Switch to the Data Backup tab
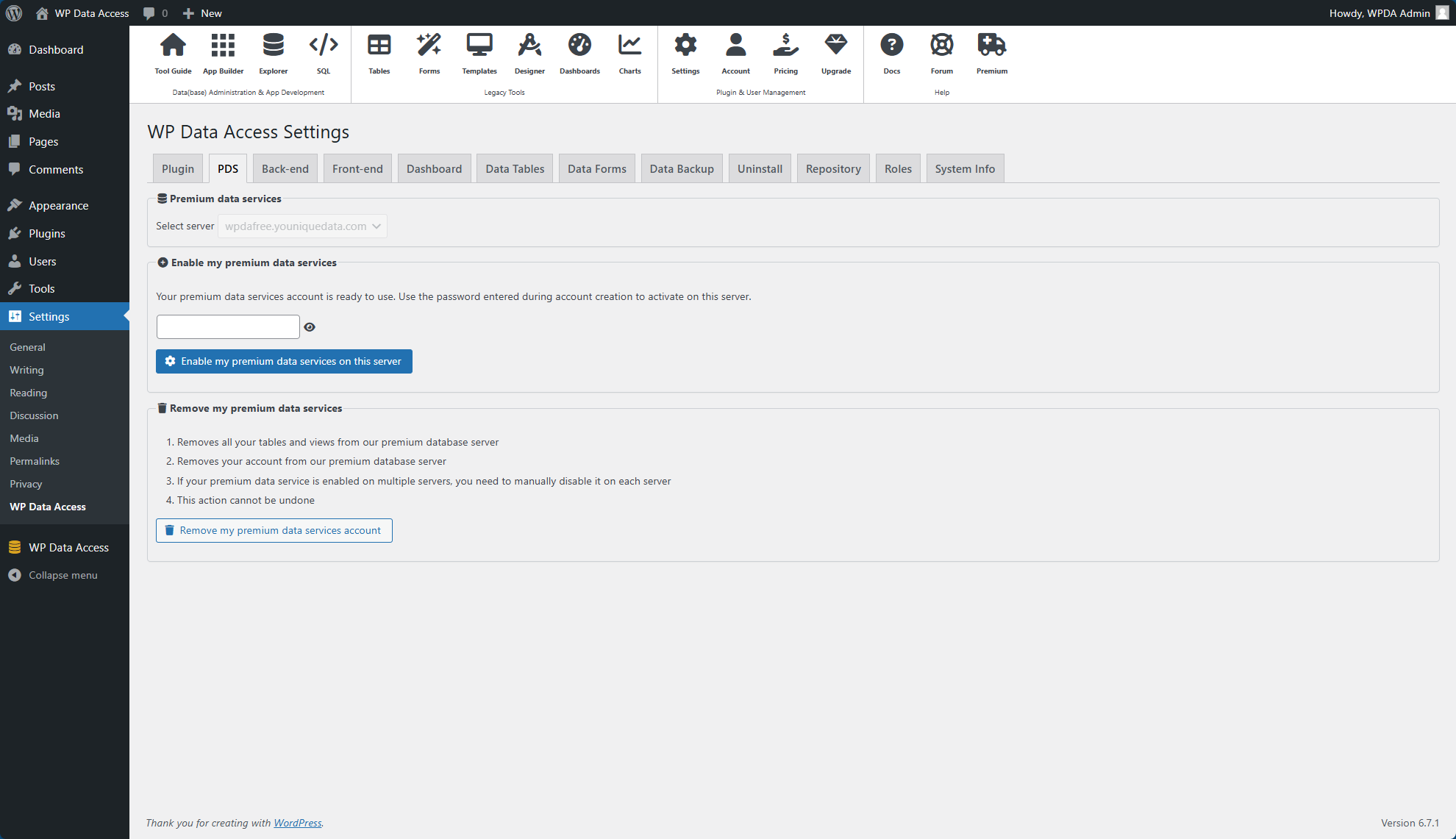1456x839 pixels. (682, 168)
